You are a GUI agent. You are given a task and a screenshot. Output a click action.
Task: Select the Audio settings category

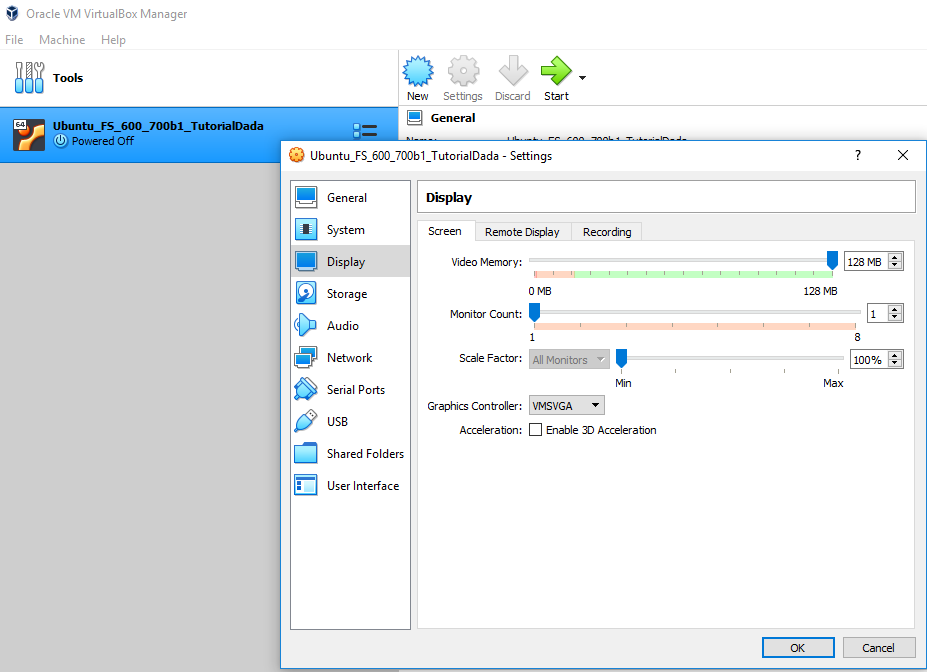pos(342,326)
